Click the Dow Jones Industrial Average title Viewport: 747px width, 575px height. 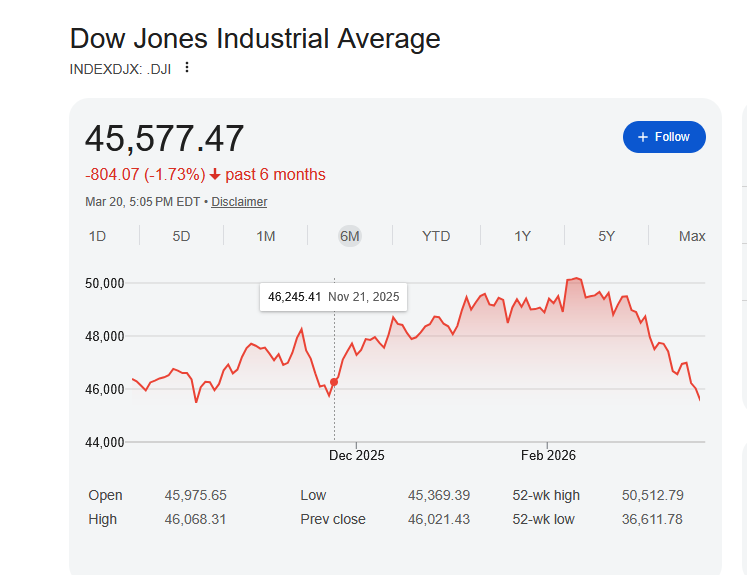point(255,39)
